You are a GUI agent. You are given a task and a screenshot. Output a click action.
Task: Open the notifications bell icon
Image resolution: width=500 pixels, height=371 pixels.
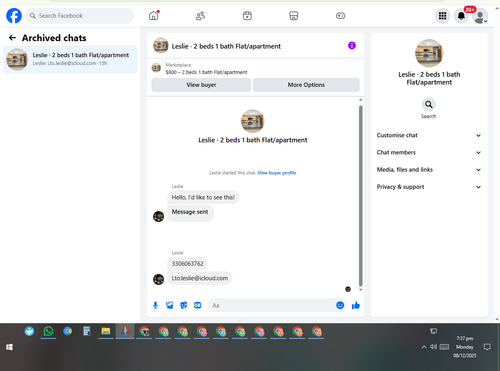(461, 16)
